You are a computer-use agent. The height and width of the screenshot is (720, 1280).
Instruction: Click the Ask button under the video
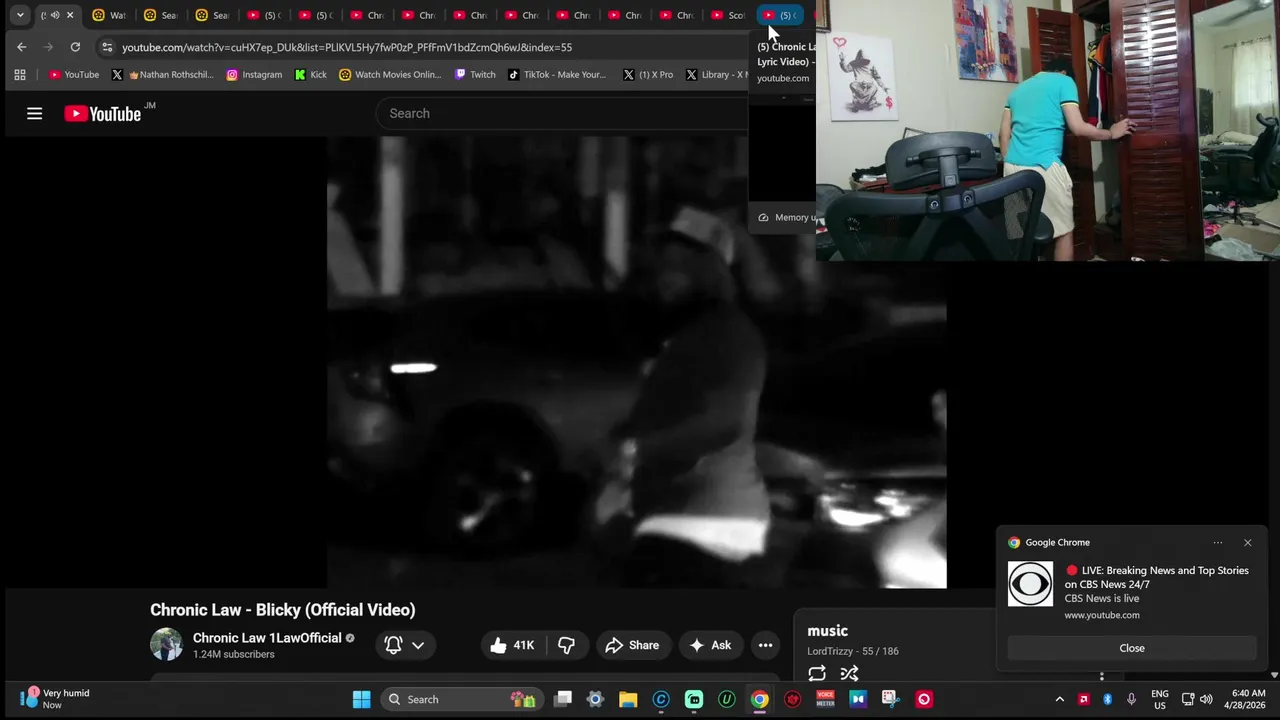(710, 645)
